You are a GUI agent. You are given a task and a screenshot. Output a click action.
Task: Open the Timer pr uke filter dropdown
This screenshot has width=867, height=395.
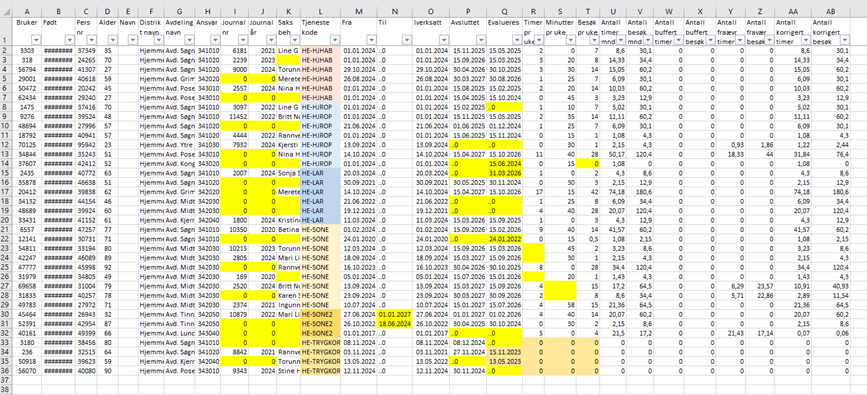540,40
